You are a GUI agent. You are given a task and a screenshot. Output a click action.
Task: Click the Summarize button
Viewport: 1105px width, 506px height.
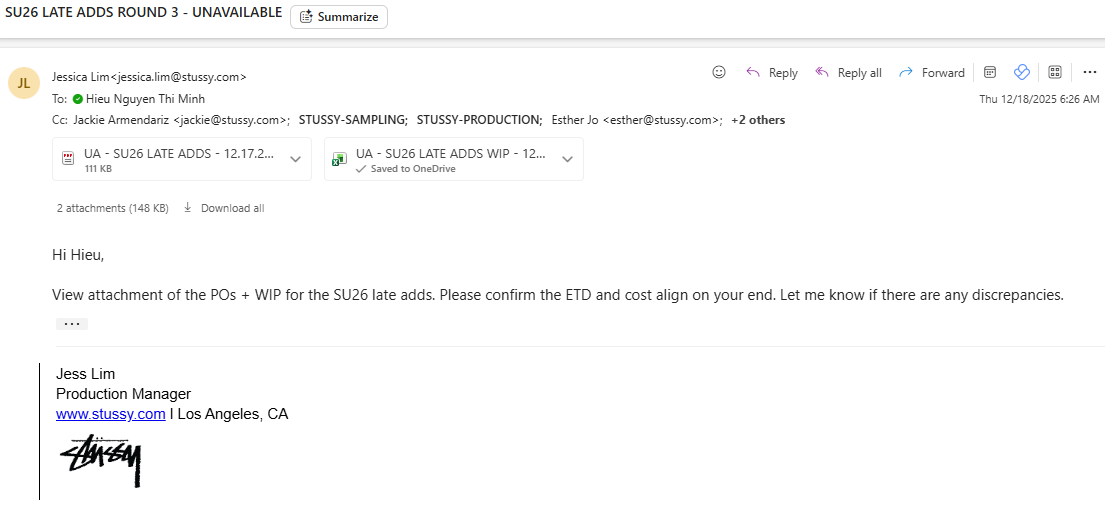(339, 17)
